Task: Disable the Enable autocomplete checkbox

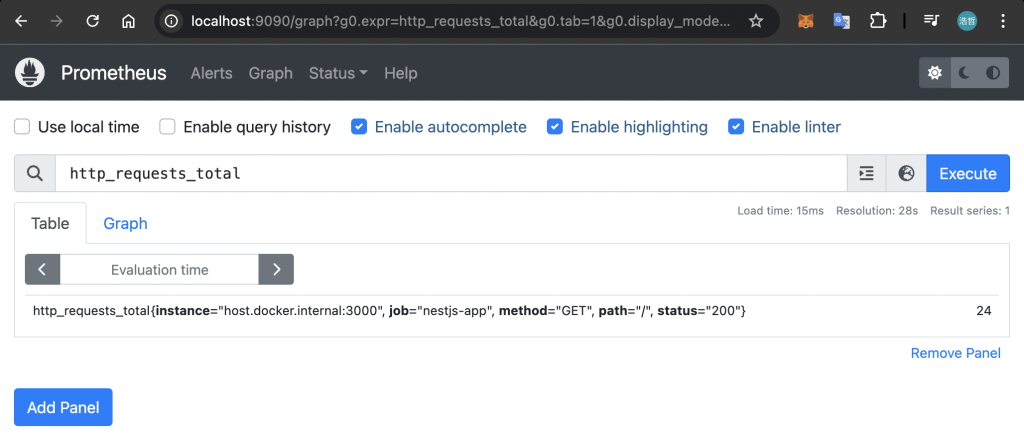Action: (x=359, y=127)
